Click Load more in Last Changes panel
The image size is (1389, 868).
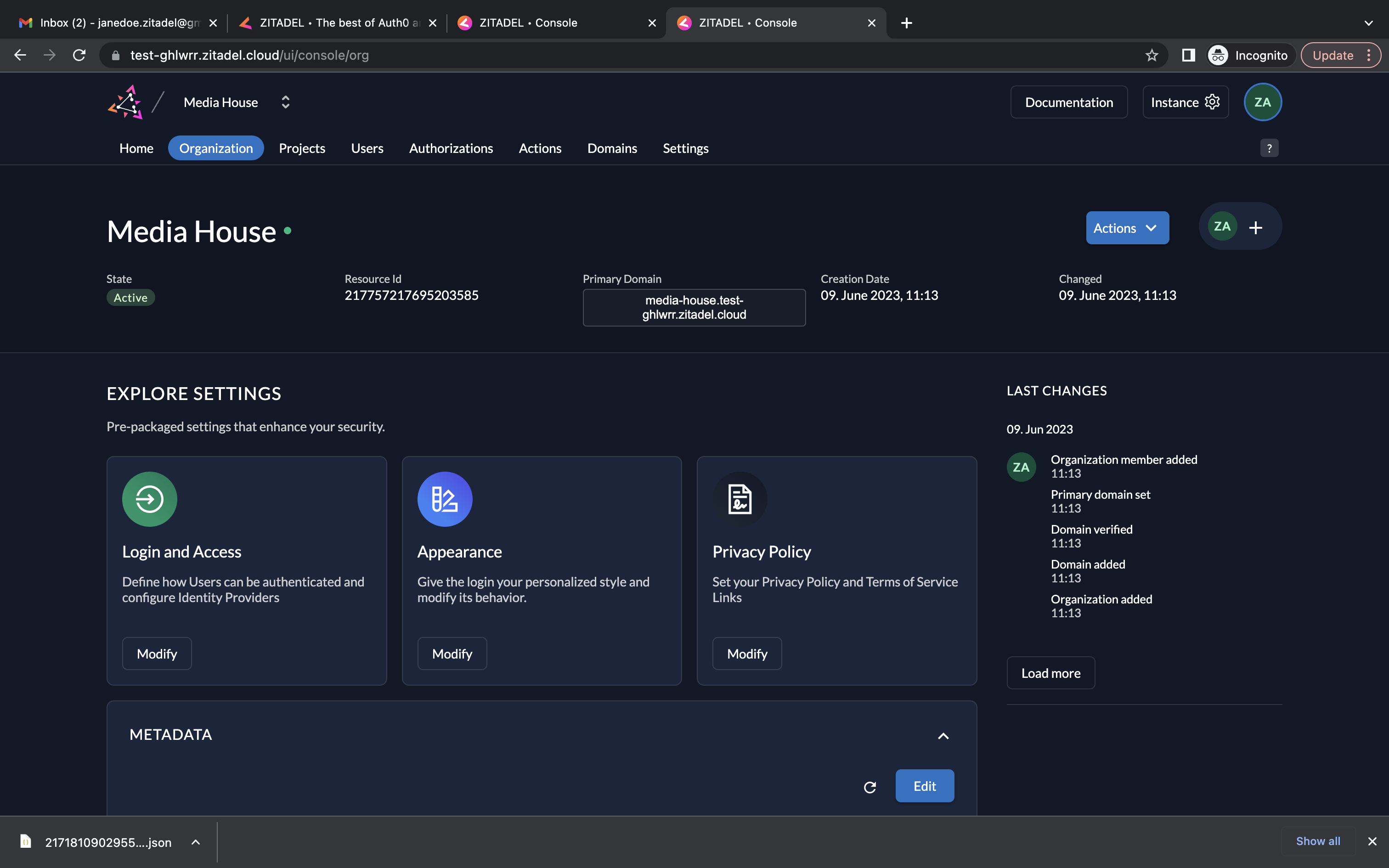(x=1050, y=673)
